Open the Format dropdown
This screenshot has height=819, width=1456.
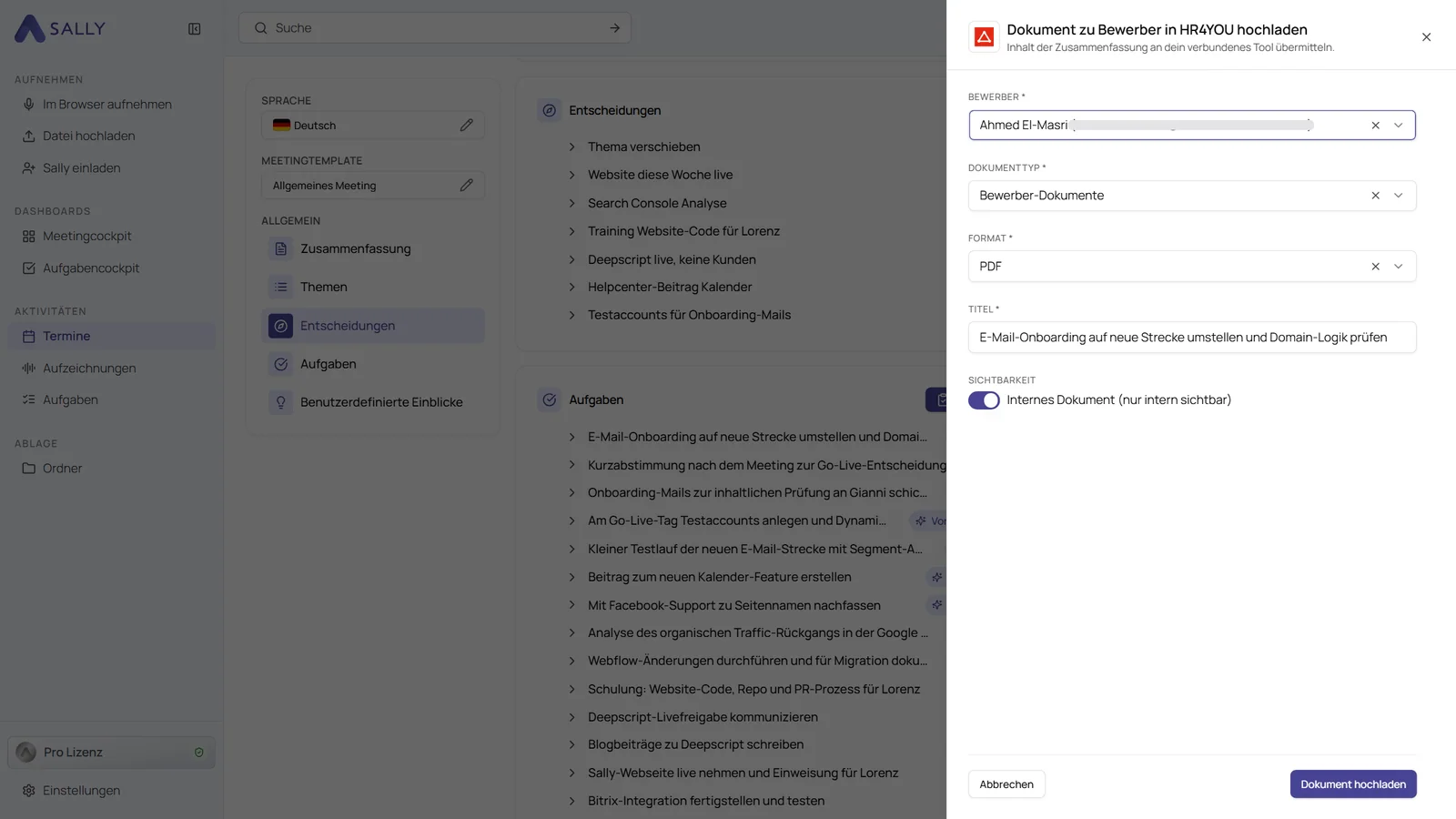[x=1399, y=267]
